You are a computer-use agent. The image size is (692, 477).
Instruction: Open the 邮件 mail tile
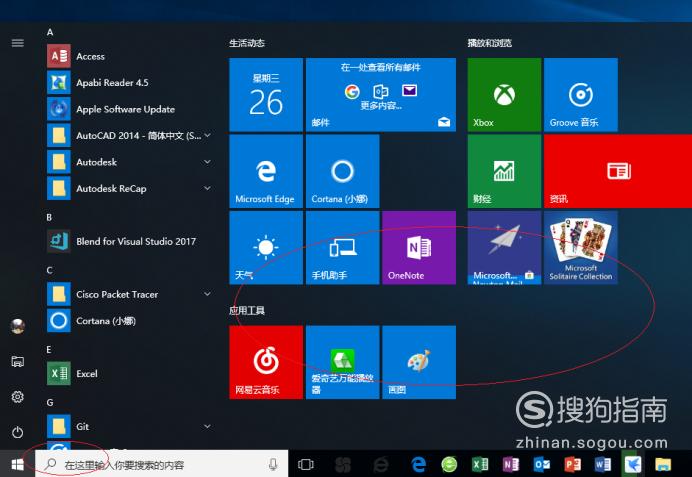pos(381,95)
